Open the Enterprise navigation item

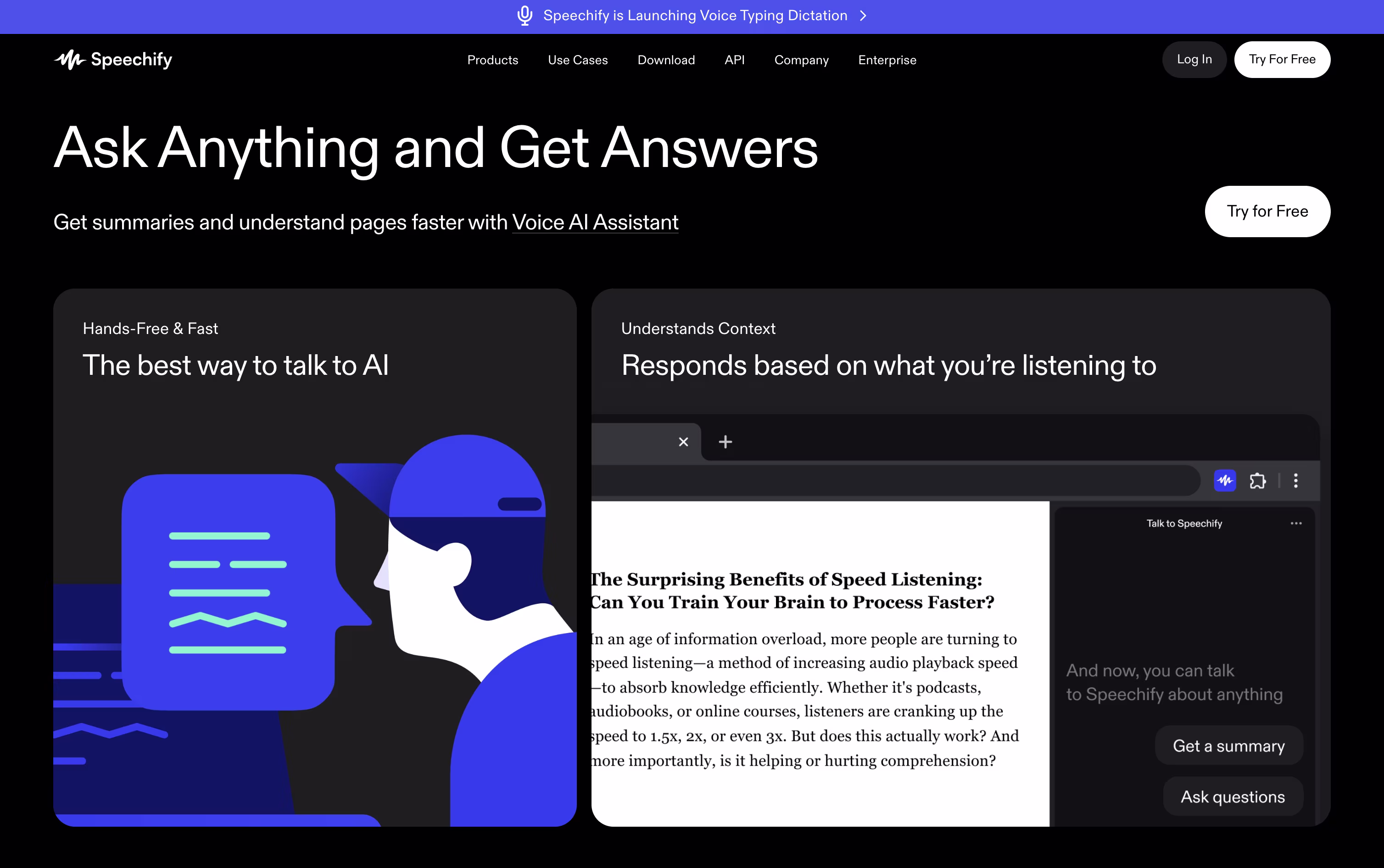tap(887, 60)
